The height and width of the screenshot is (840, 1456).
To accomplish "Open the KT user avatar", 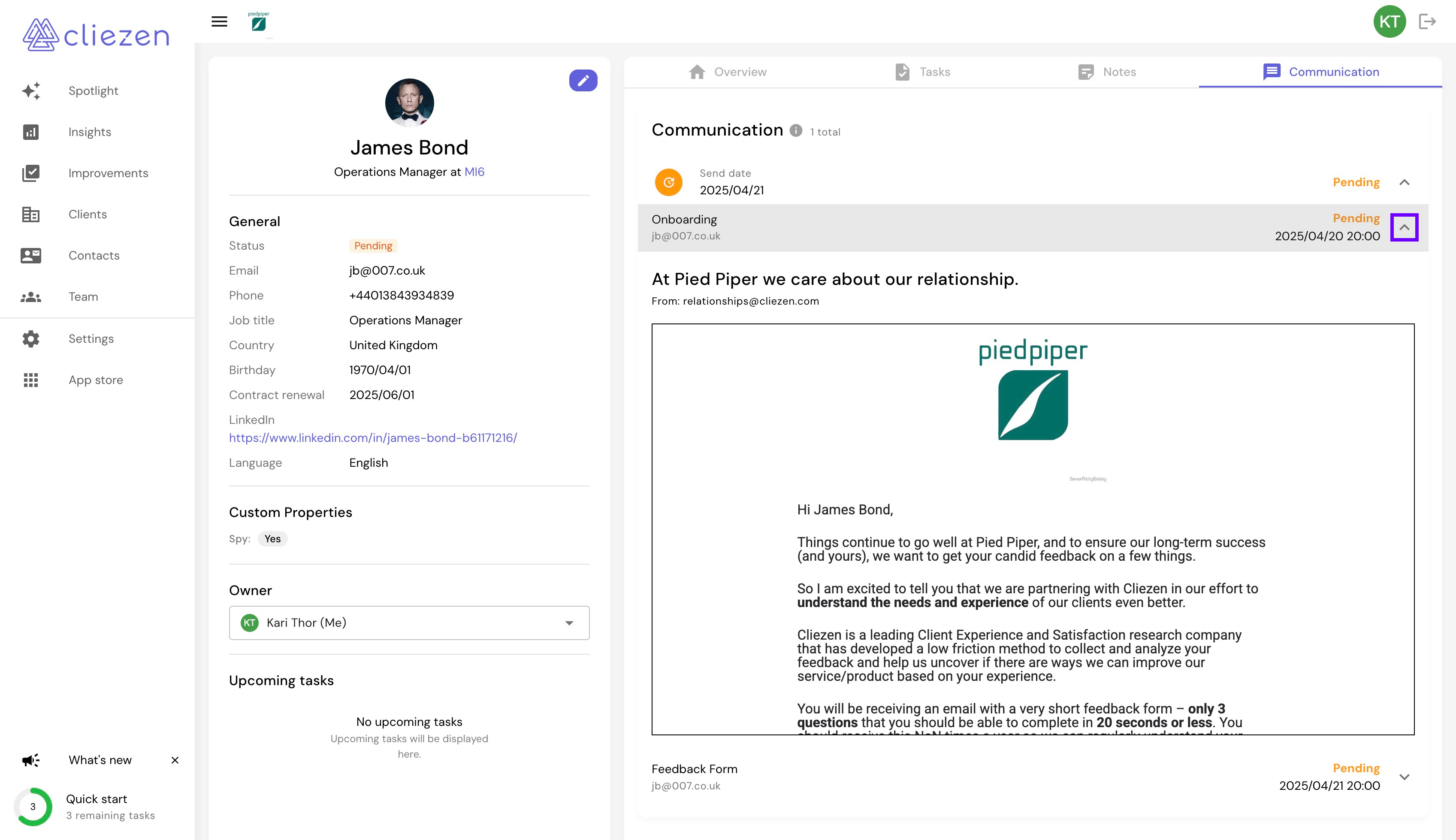I will 1389,21.
